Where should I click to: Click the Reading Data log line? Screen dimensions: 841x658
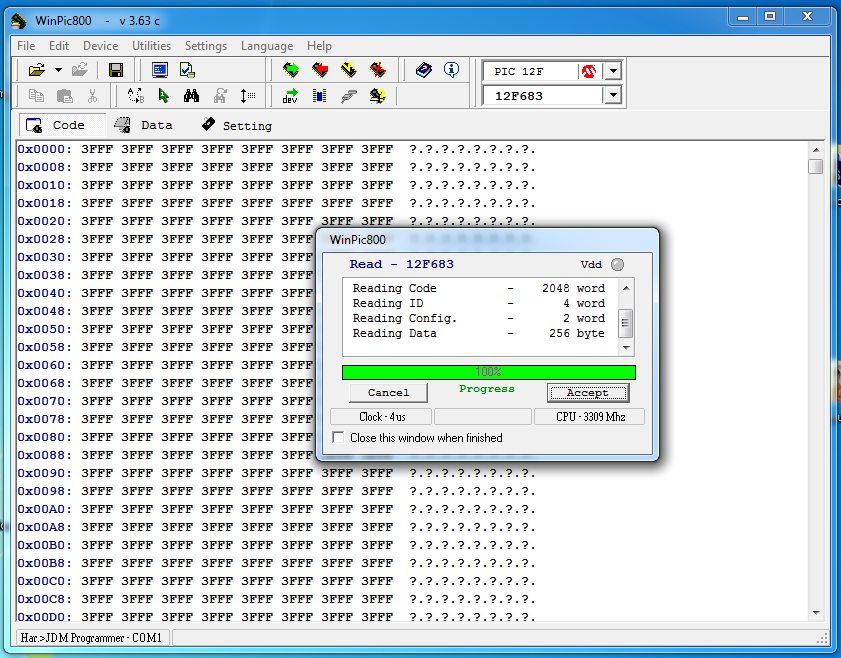(478, 333)
